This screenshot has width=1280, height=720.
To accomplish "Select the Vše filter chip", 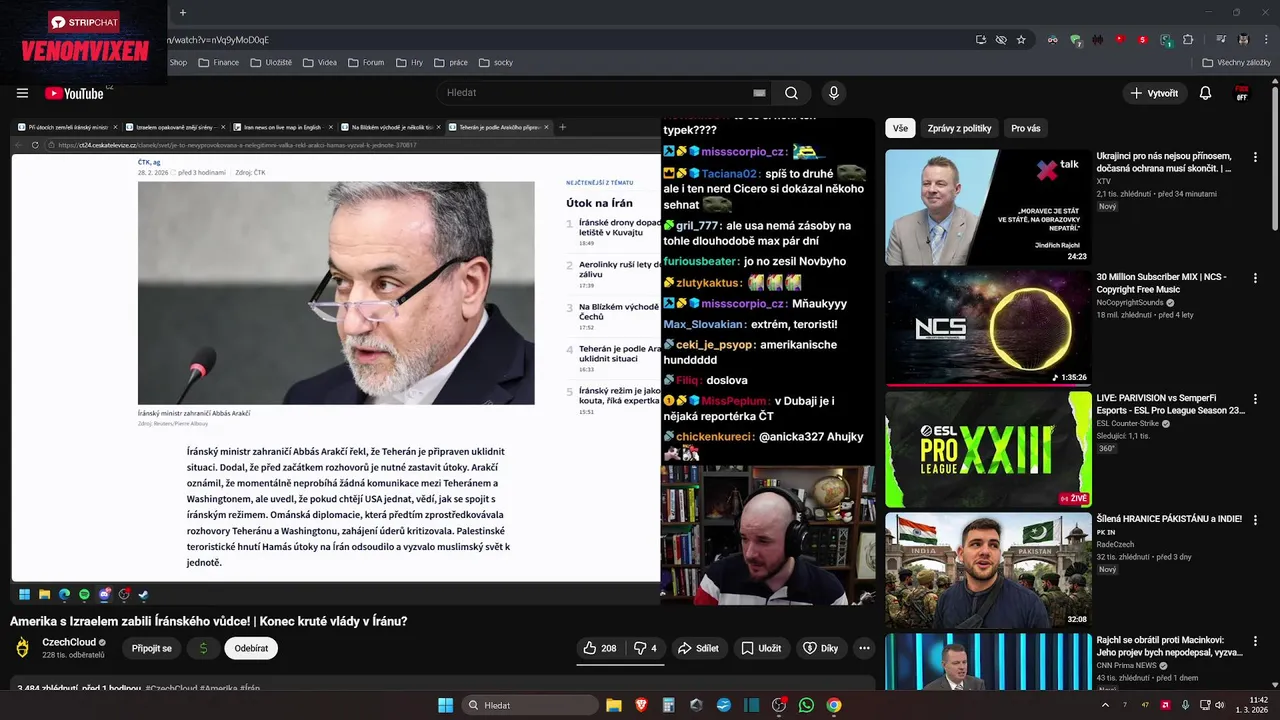I will [900, 128].
